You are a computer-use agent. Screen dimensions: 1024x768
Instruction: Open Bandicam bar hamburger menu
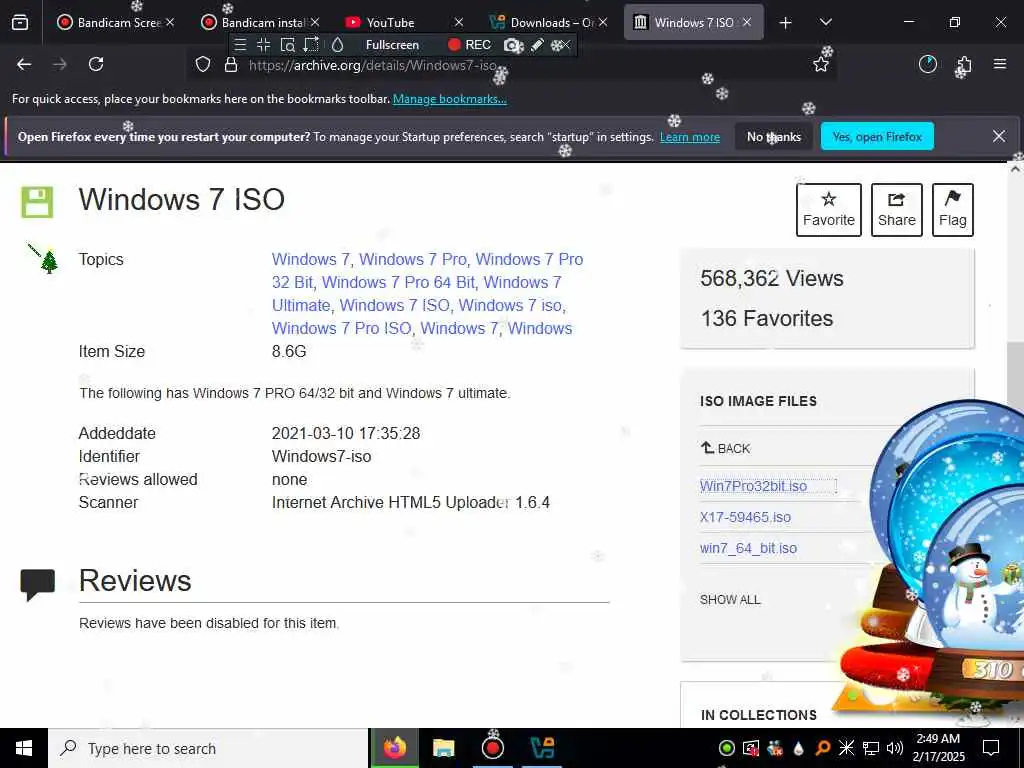click(240, 44)
